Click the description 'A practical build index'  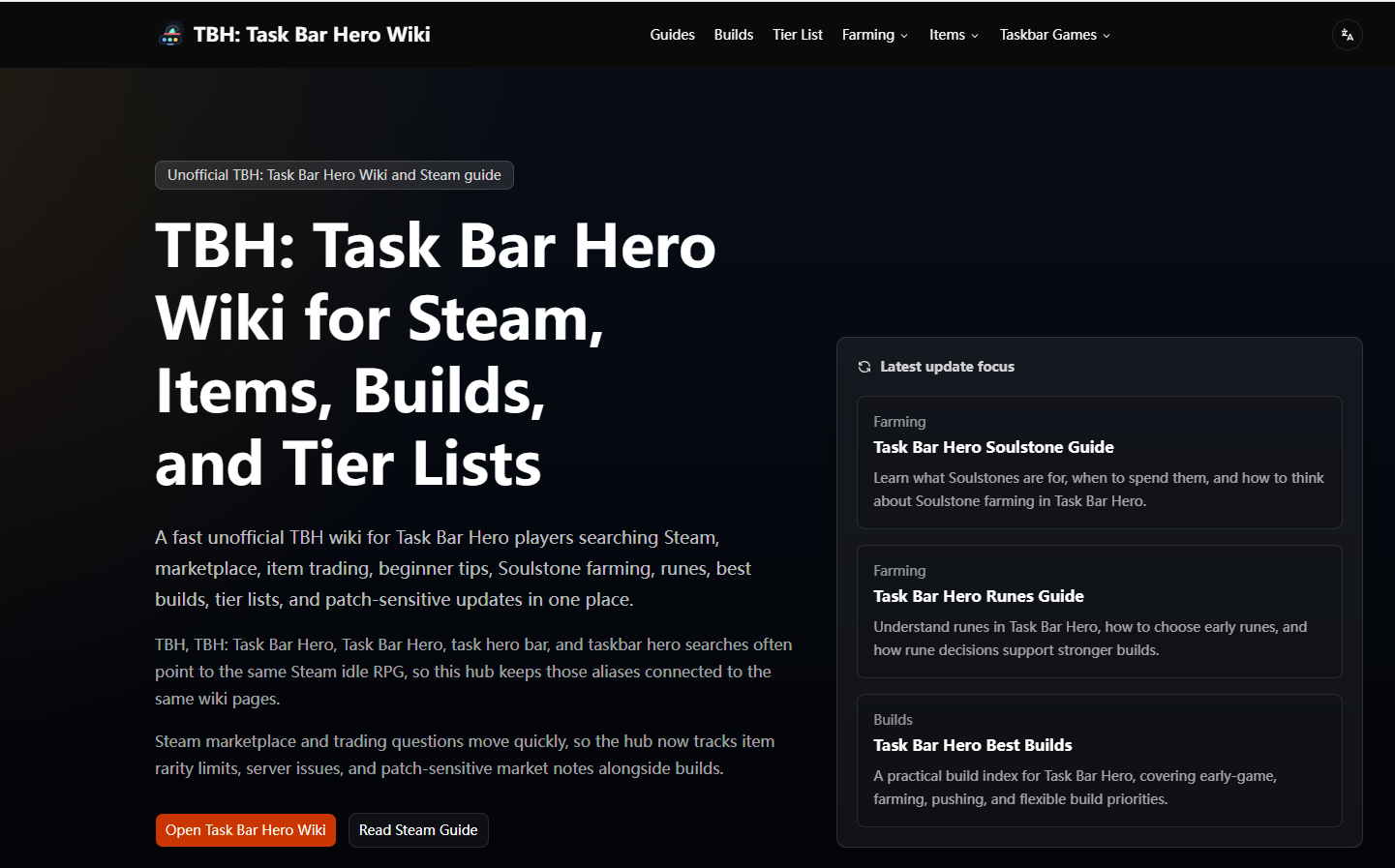(1075, 788)
